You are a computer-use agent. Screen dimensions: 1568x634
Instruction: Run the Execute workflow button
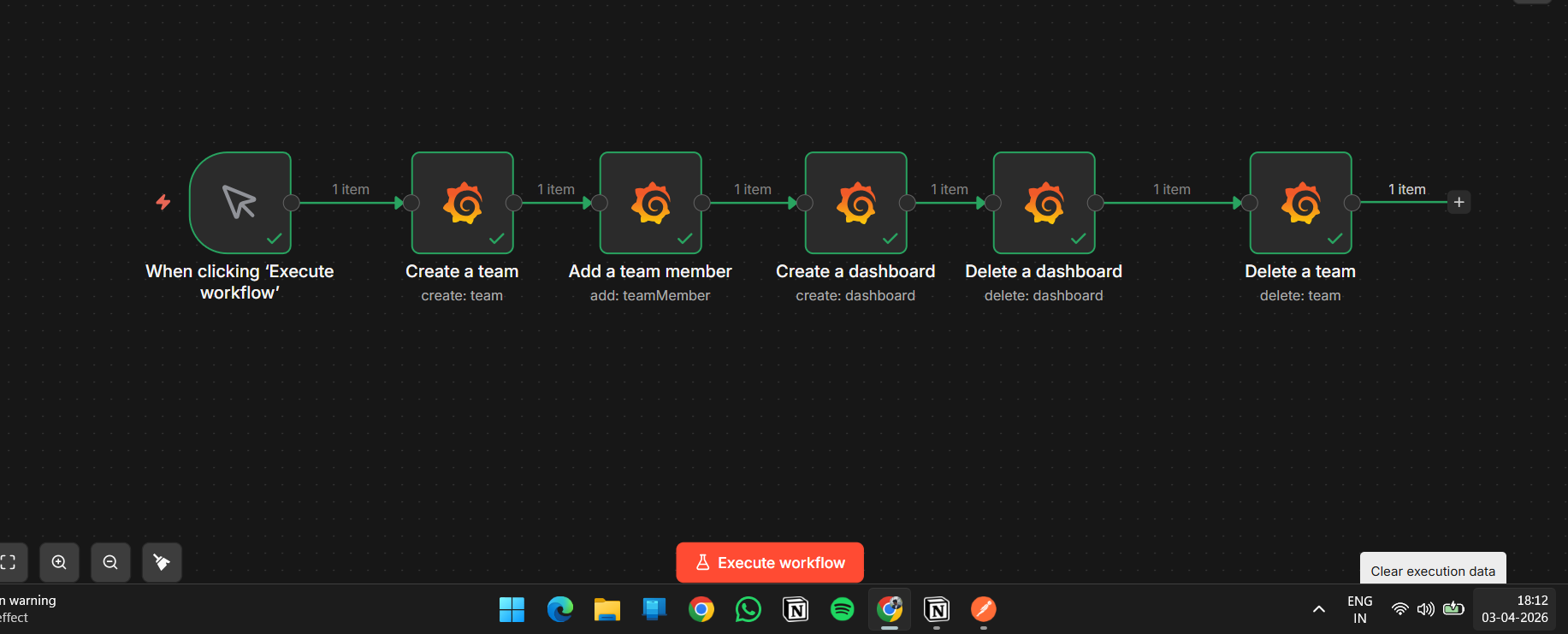[x=770, y=562]
